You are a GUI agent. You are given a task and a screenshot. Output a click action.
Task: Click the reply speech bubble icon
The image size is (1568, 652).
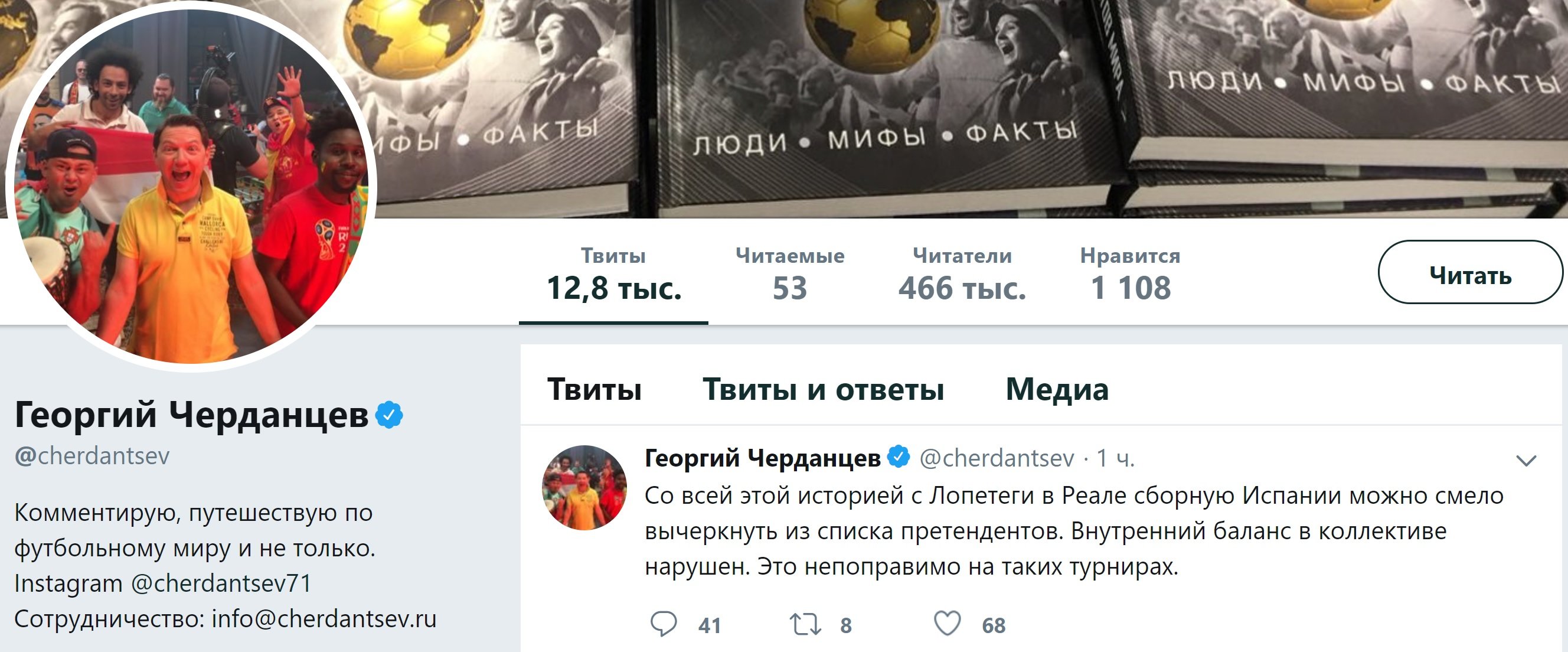(x=664, y=624)
